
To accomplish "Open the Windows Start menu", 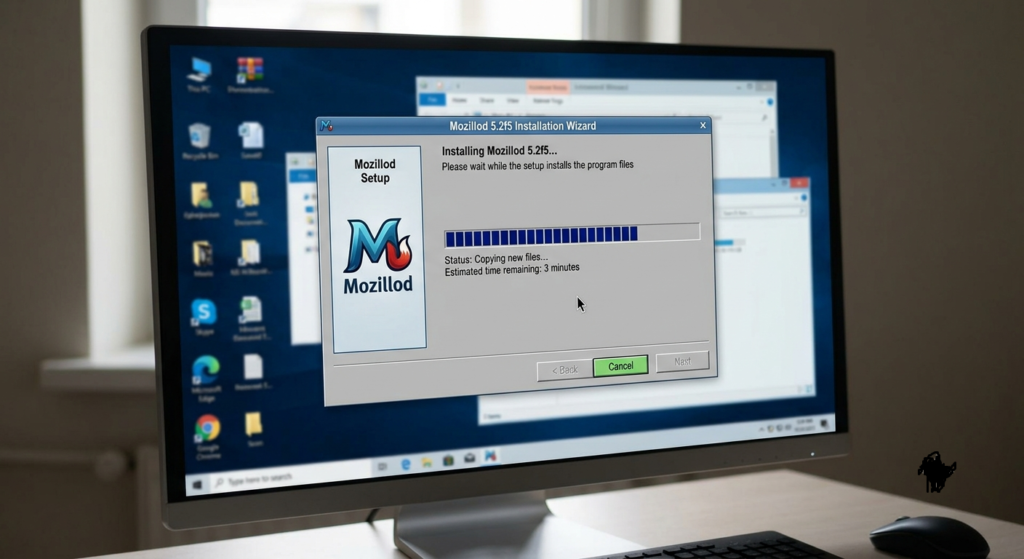I will (197, 485).
